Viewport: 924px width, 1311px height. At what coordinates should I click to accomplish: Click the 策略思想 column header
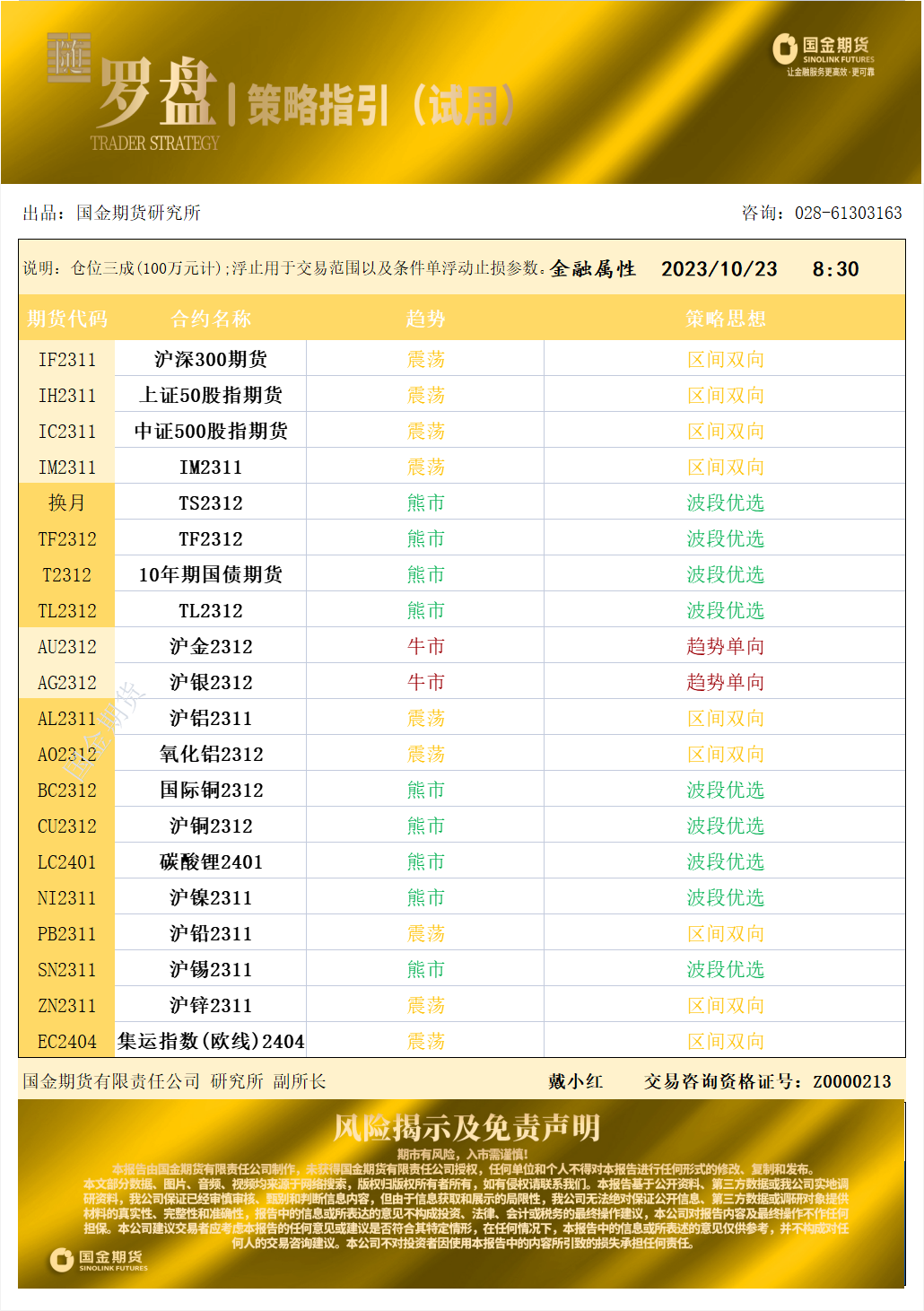[725, 319]
